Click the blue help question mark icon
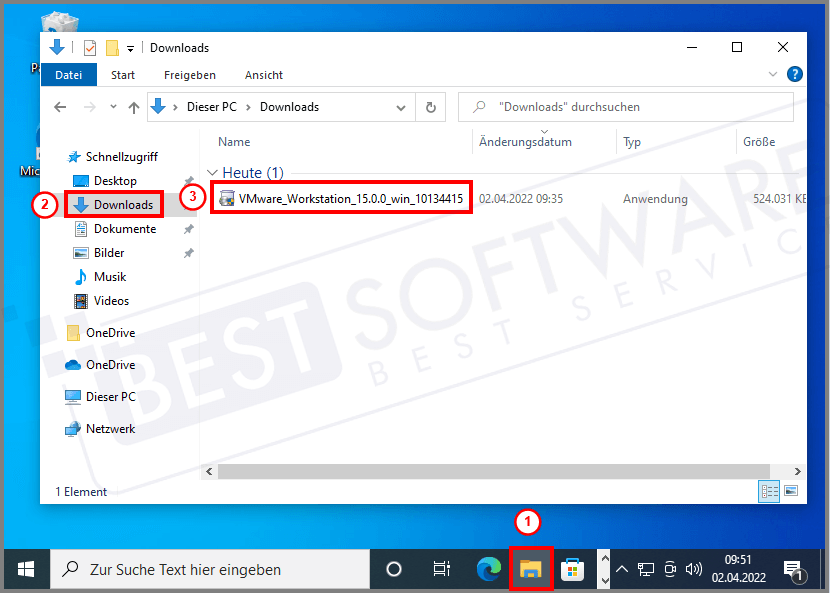 (x=795, y=75)
